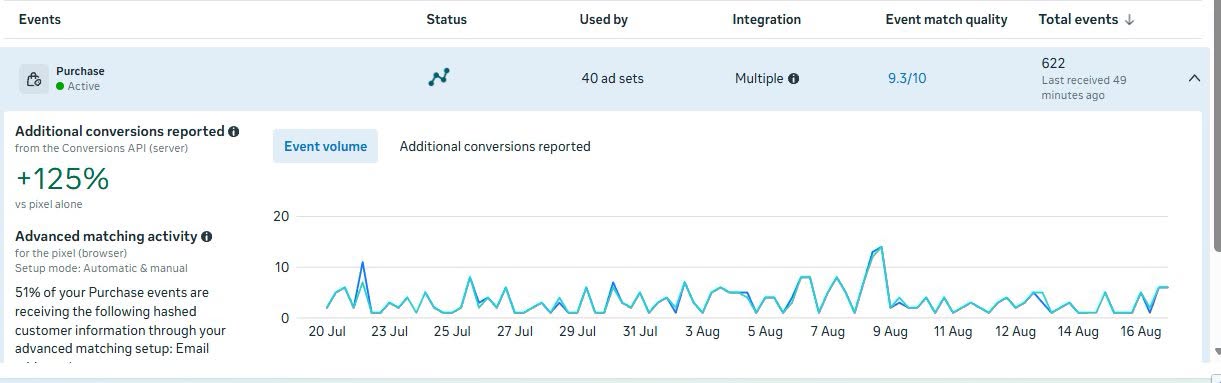This screenshot has height=383, width=1221.
Task: Click the 40 ad sets cell
Action: pos(612,78)
